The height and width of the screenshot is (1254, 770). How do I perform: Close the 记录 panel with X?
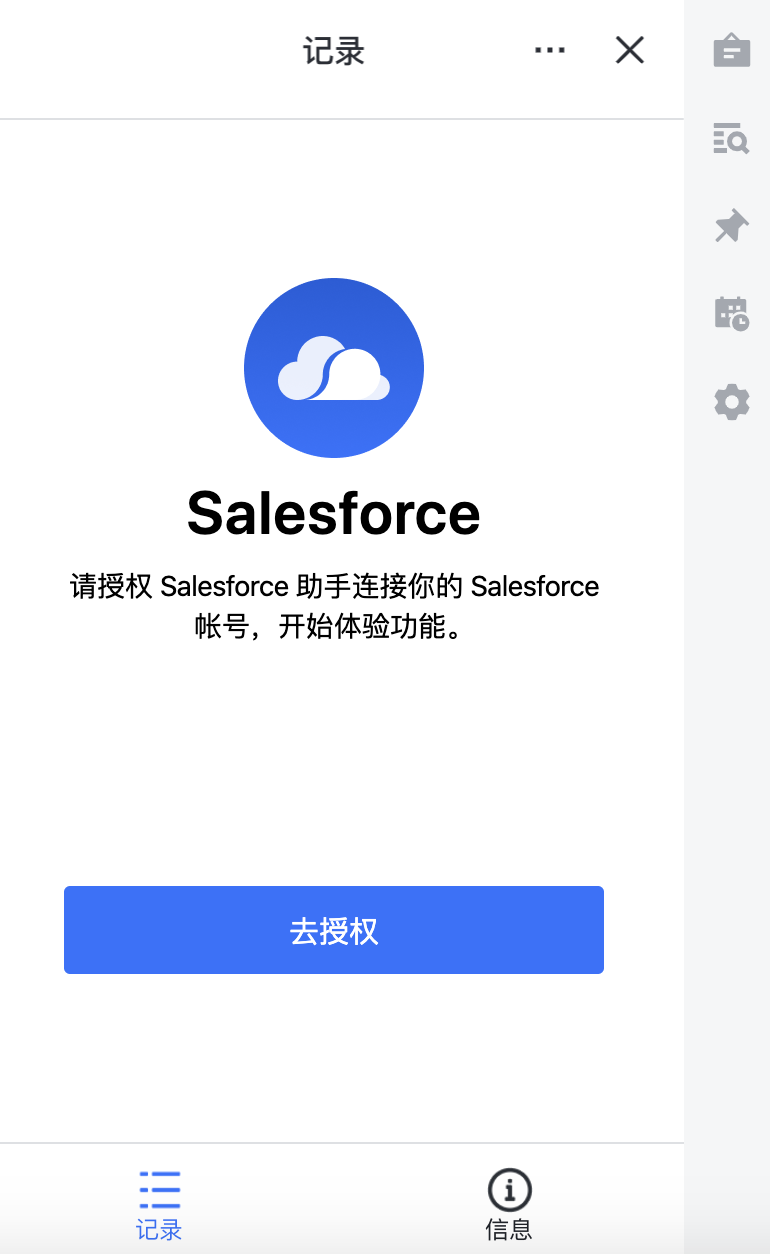click(x=629, y=50)
